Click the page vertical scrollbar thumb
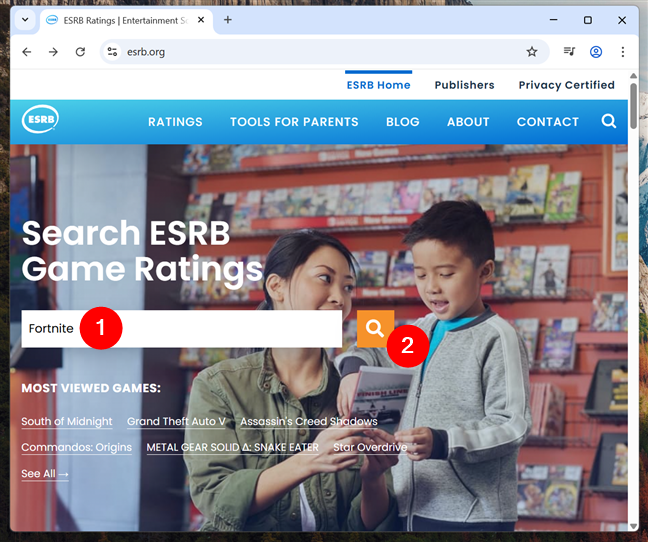Screen dimensions: 648x542 click(x=633, y=106)
